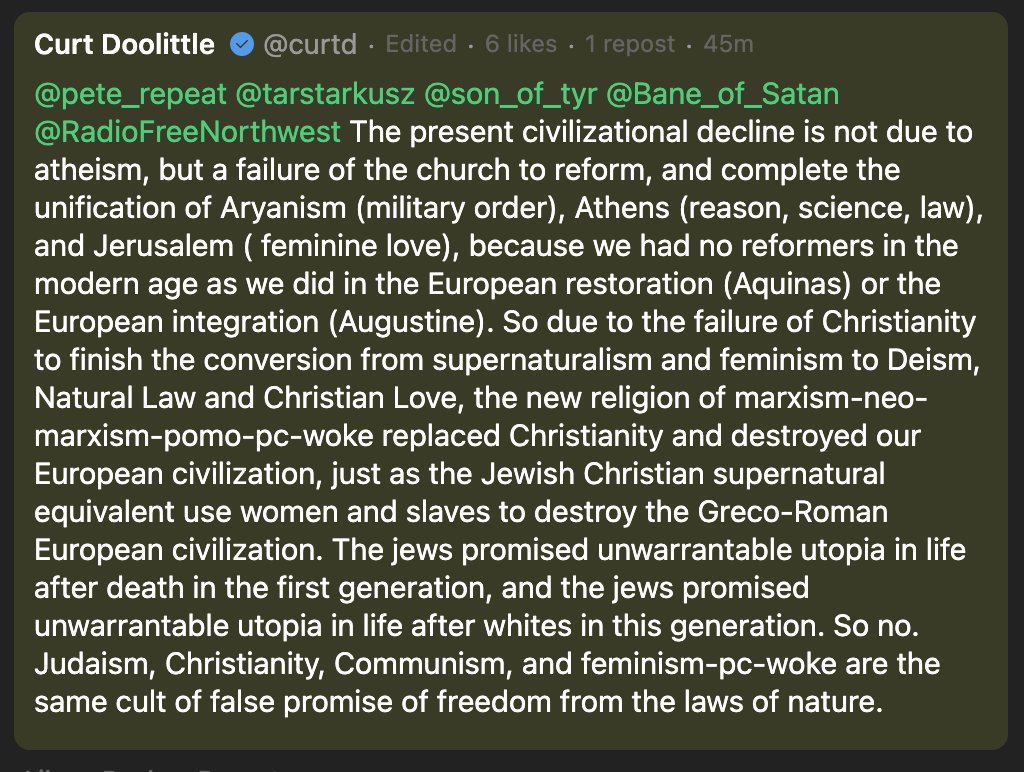Open the @tarstarkusz mention

point(324,95)
